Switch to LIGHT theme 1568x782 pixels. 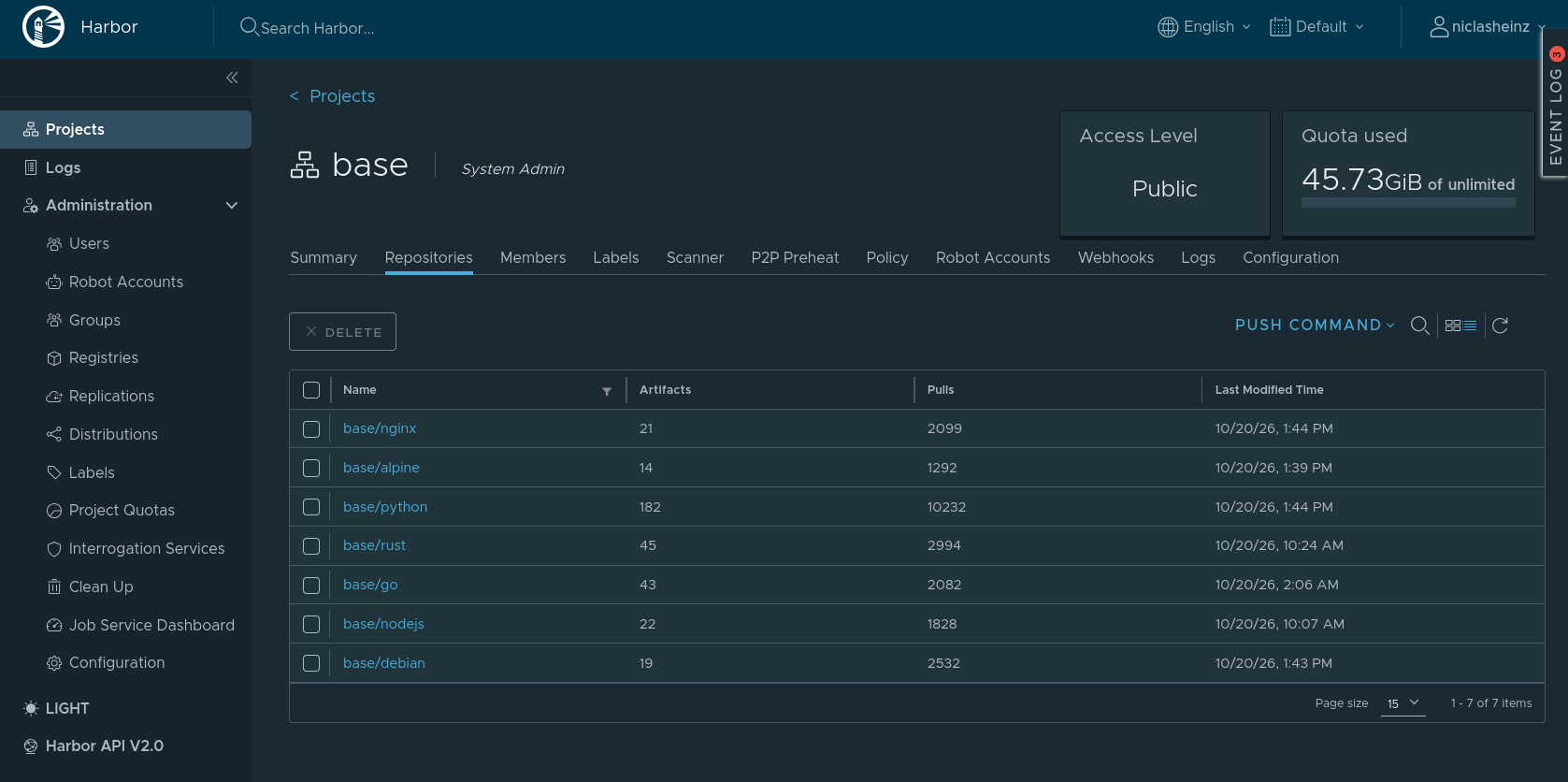click(x=56, y=709)
